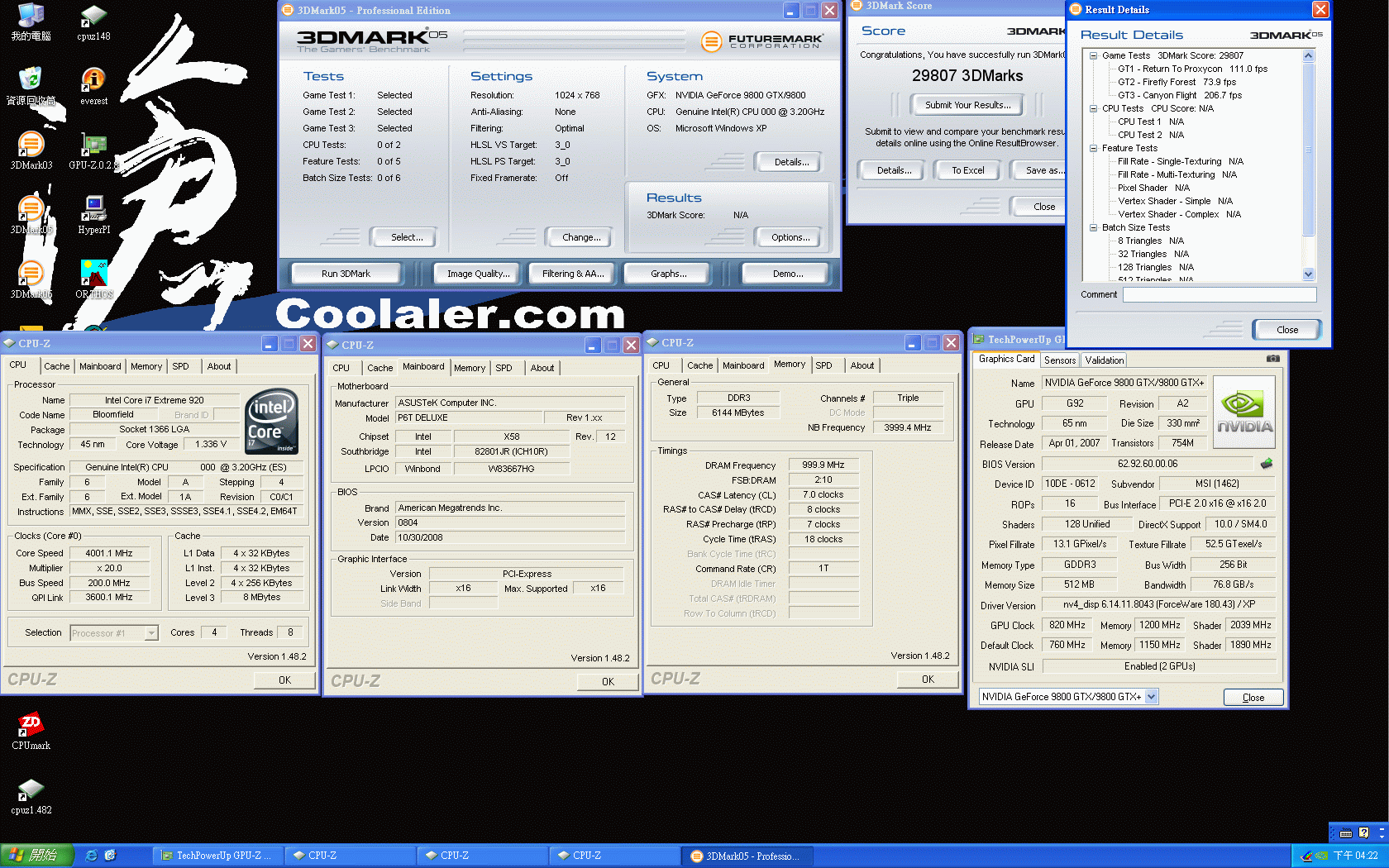
Task: Select the GPU-Z.0.2.8 desktop icon
Action: pyautogui.click(x=93, y=150)
